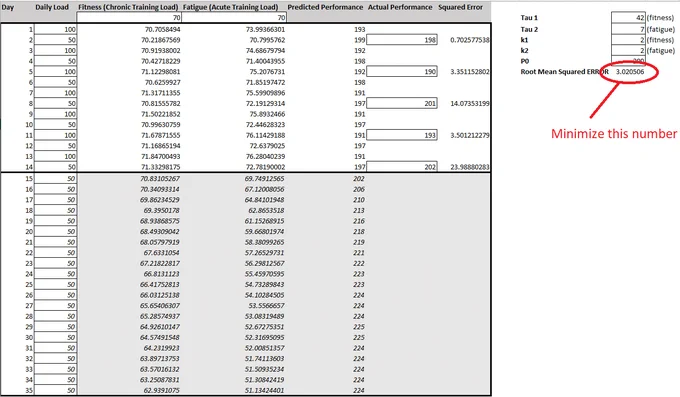Select the Root Mean Squared Error value 3.020506
680x397 pixels.
(630, 72)
